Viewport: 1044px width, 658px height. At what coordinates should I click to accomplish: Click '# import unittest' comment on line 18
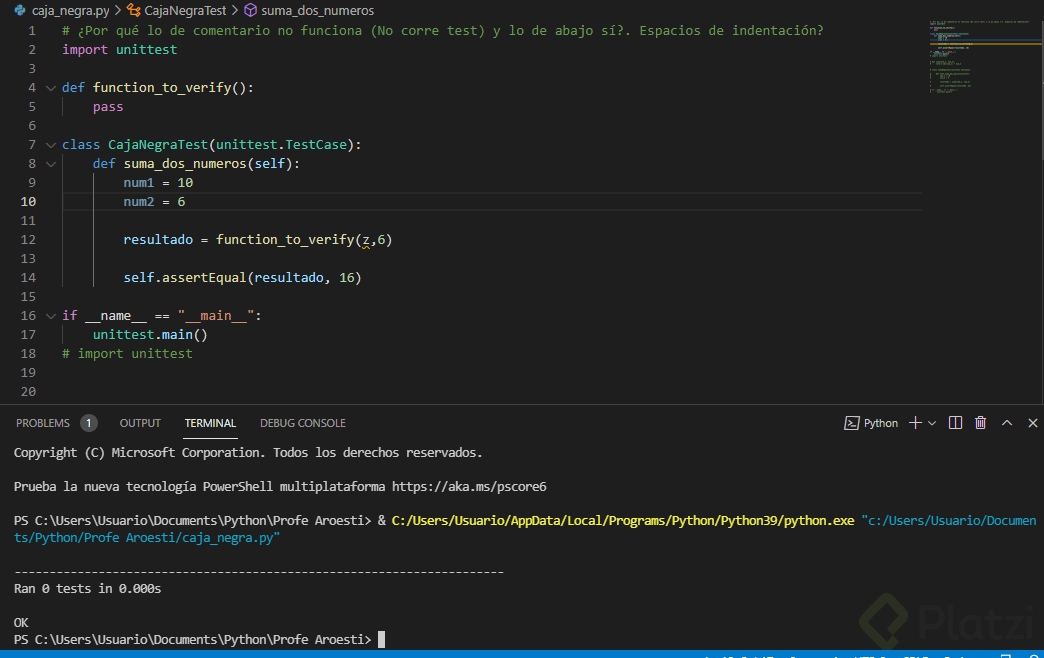pyautogui.click(x=127, y=354)
